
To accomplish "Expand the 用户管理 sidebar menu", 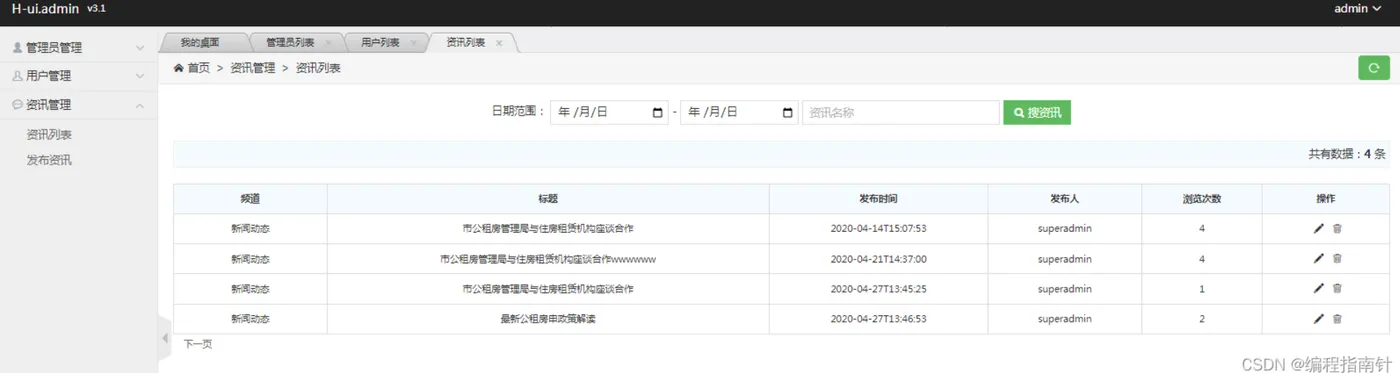I will [78, 75].
